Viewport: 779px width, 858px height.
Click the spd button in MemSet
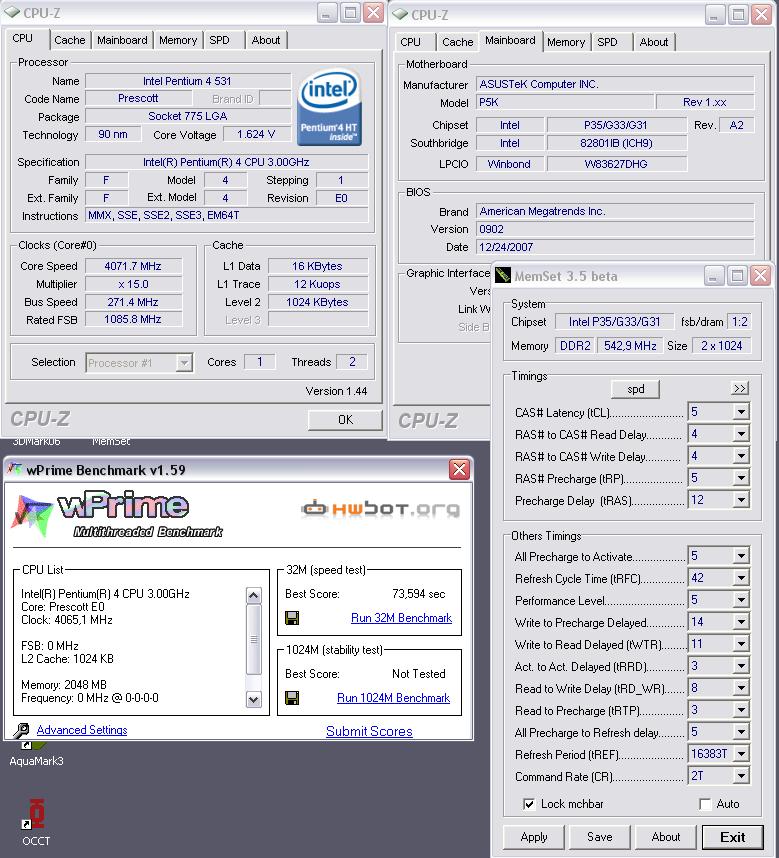pyautogui.click(x=636, y=389)
